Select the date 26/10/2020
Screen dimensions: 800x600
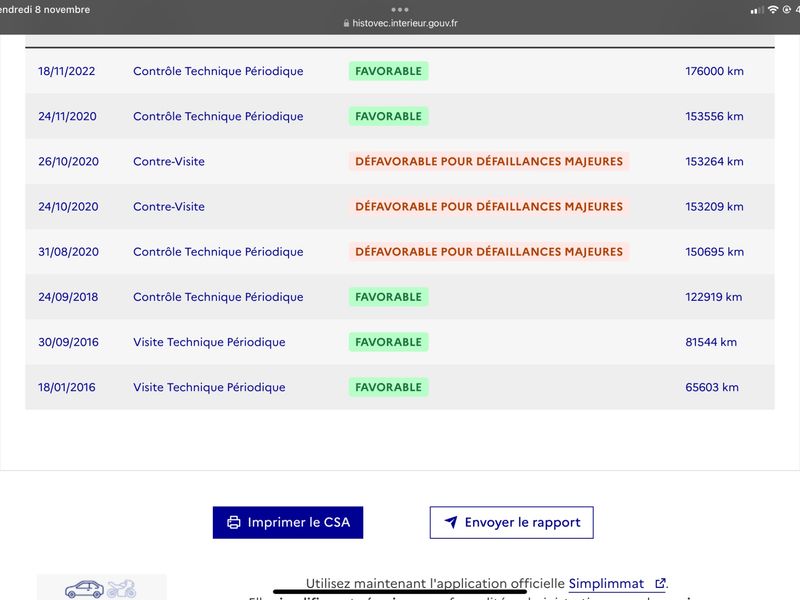[68, 161]
